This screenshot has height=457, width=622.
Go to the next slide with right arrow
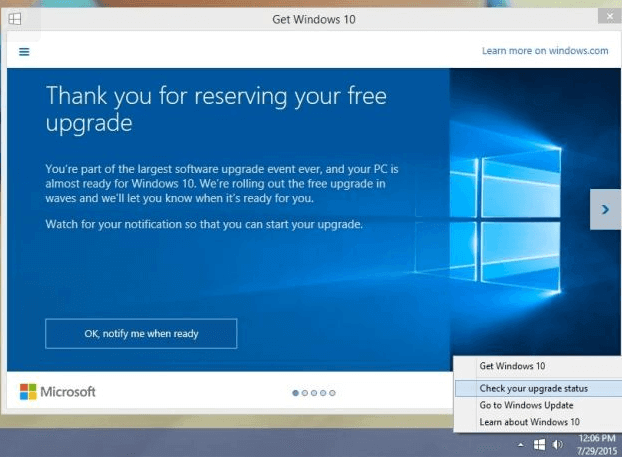click(604, 209)
